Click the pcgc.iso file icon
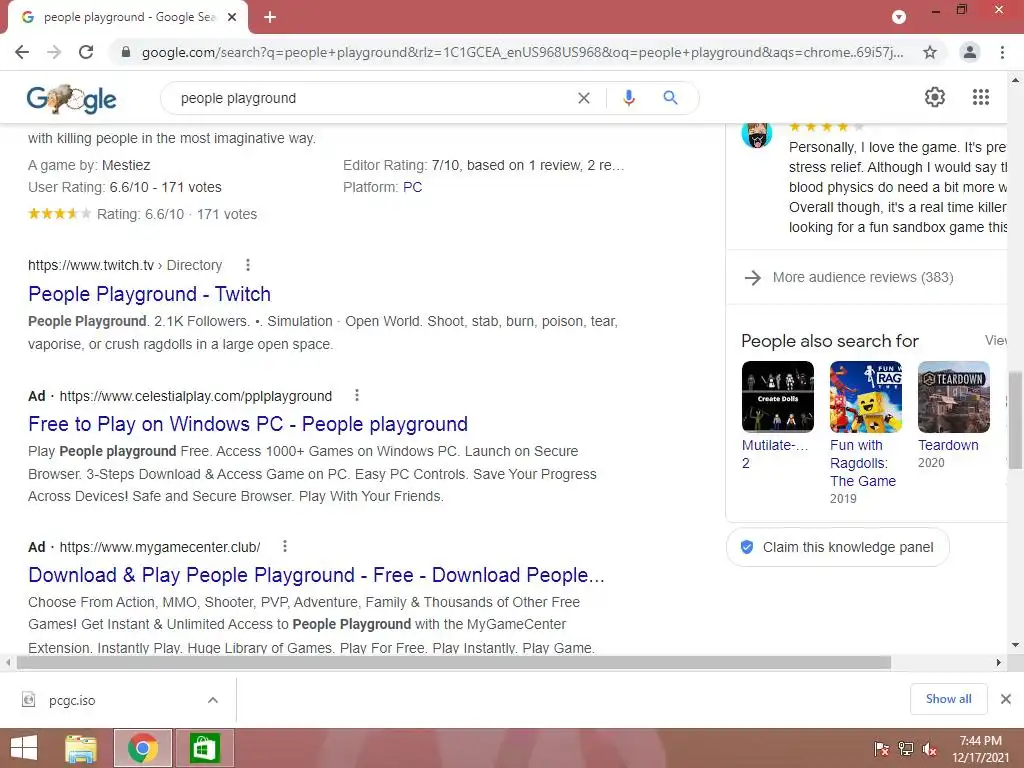 tap(29, 700)
